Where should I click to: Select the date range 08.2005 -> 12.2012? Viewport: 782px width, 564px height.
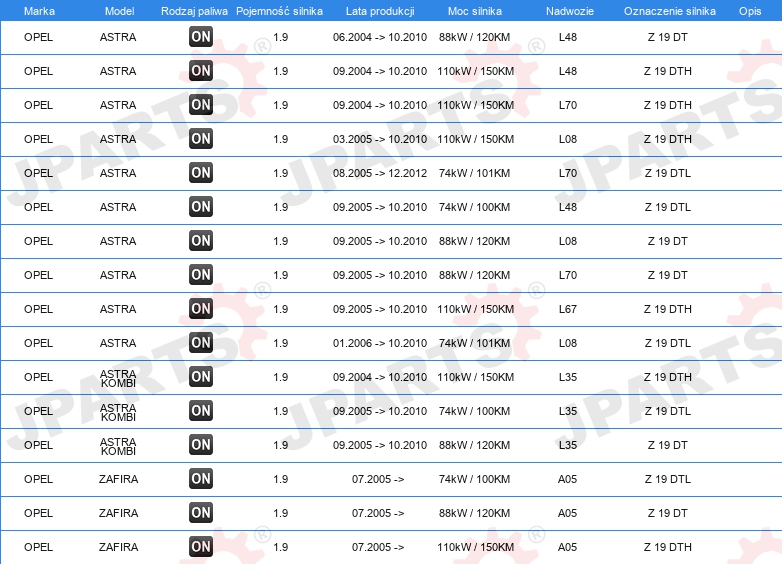pos(380,173)
